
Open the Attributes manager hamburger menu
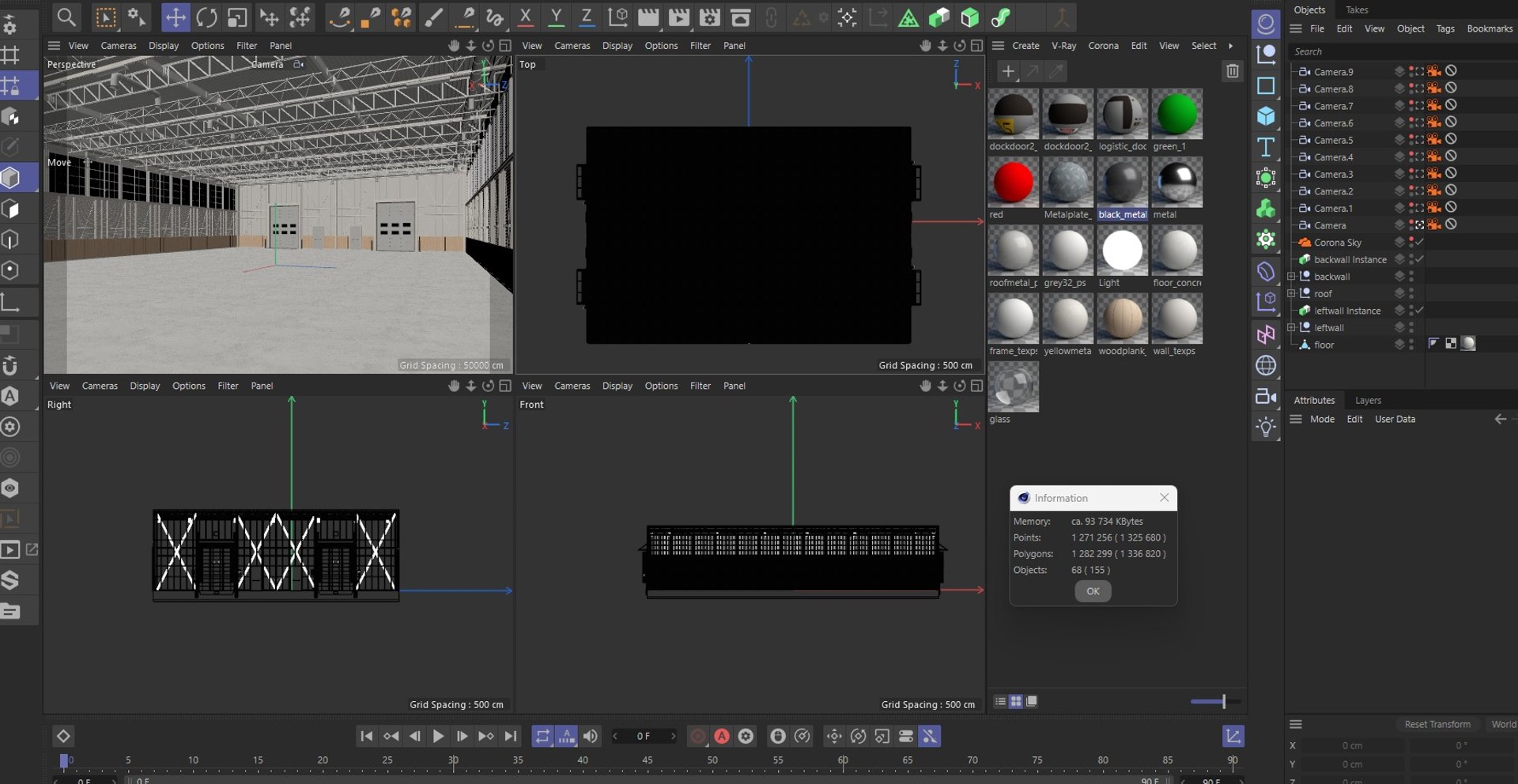pyautogui.click(x=1296, y=419)
